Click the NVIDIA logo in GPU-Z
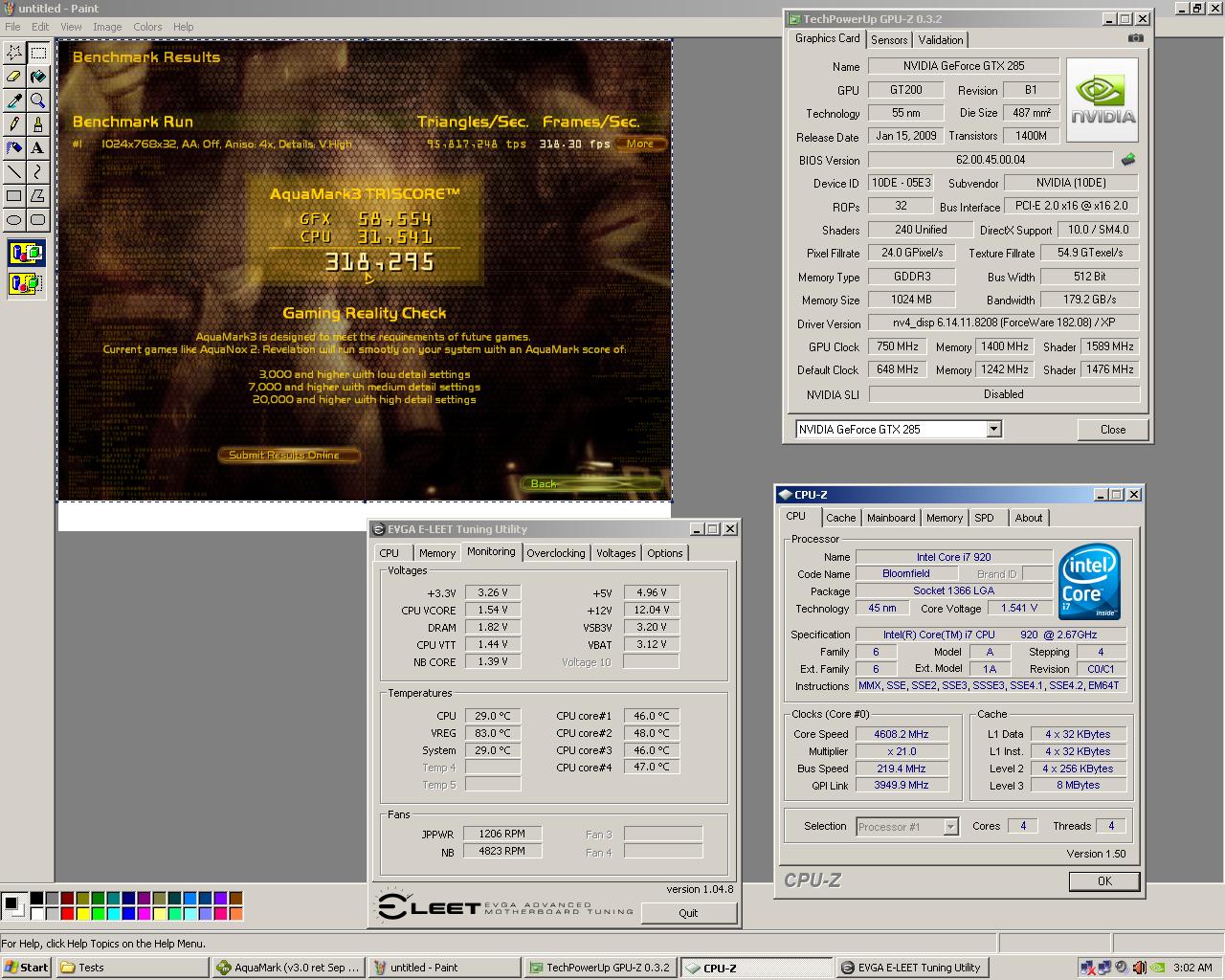The height and width of the screenshot is (980, 1225). tap(1102, 100)
